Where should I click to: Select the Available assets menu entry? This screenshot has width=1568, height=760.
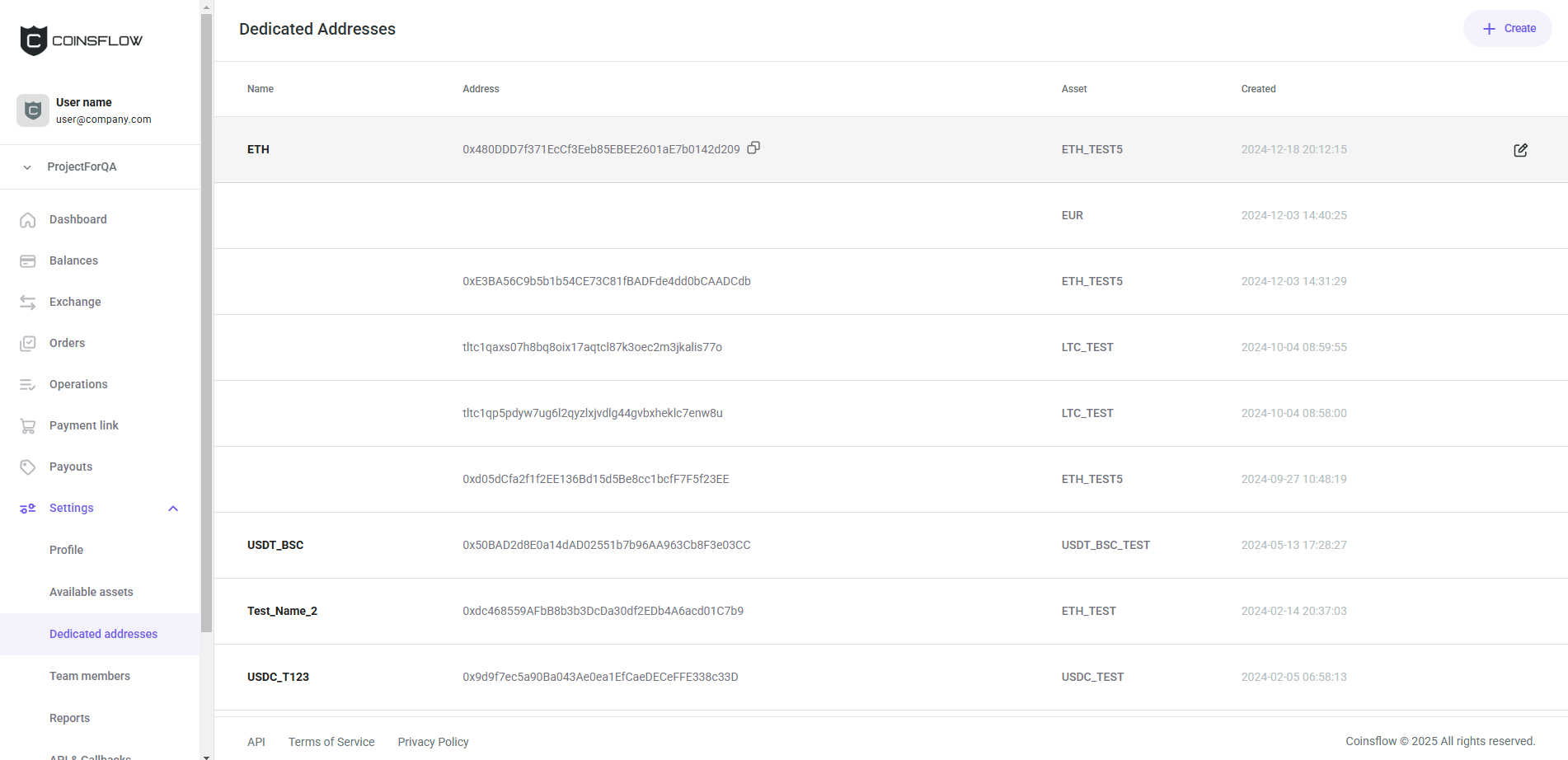tap(92, 592)
